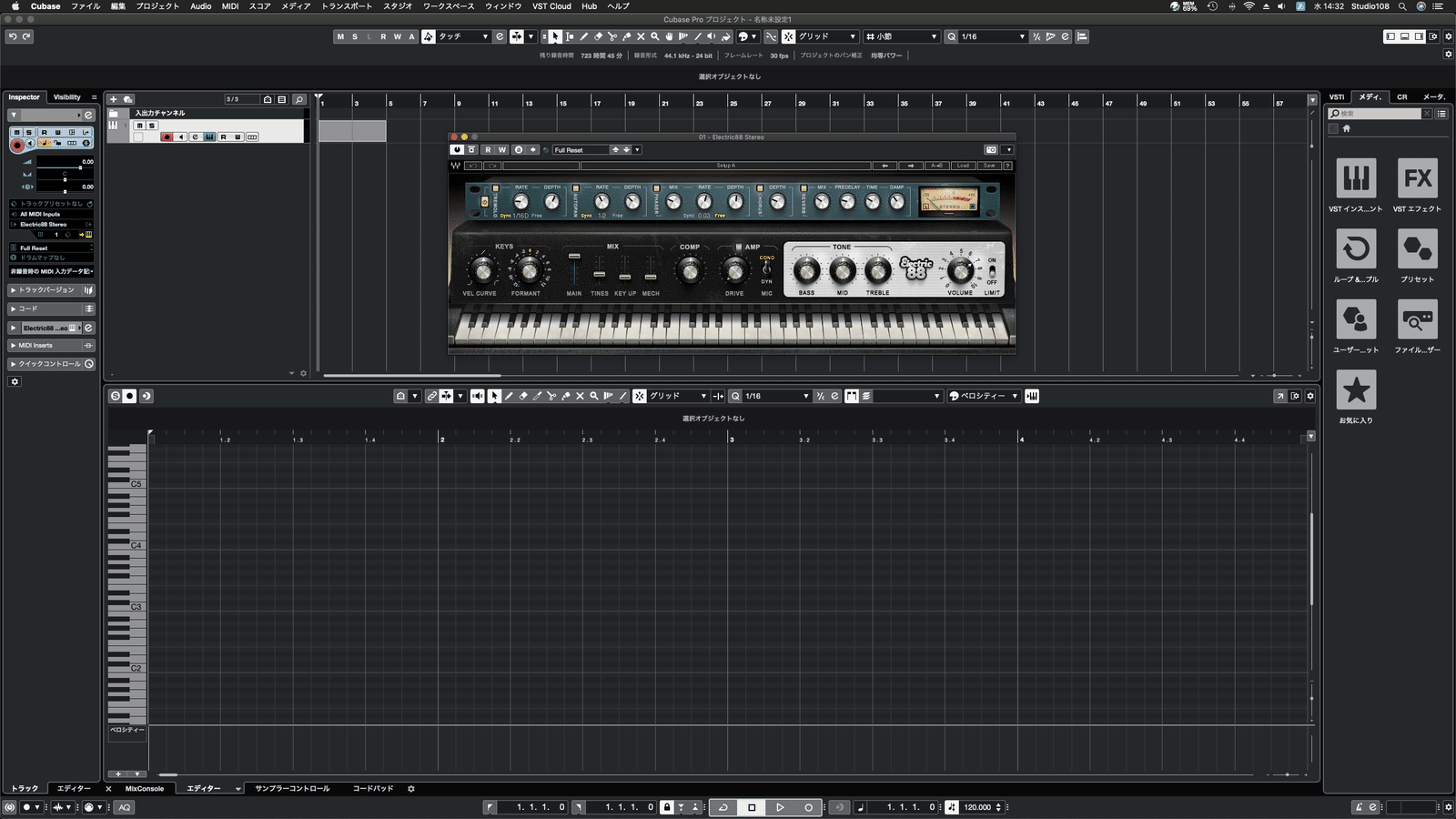1456x819 pixels.
Task: Switch to the サンプラーコントロール tab
Action: 292,789
